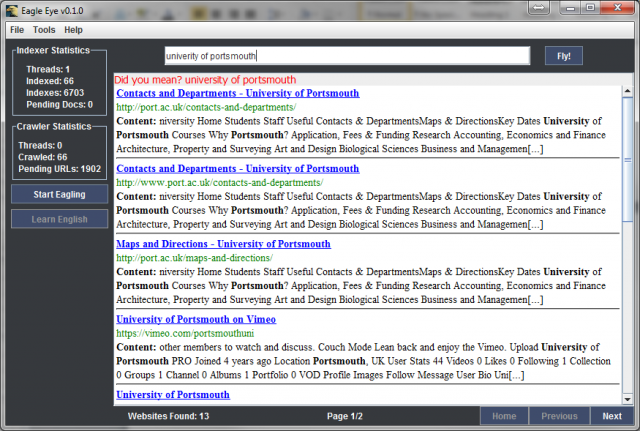Open the last University of Portsmouth result link

pyautogui.click(x=173, y=395)
